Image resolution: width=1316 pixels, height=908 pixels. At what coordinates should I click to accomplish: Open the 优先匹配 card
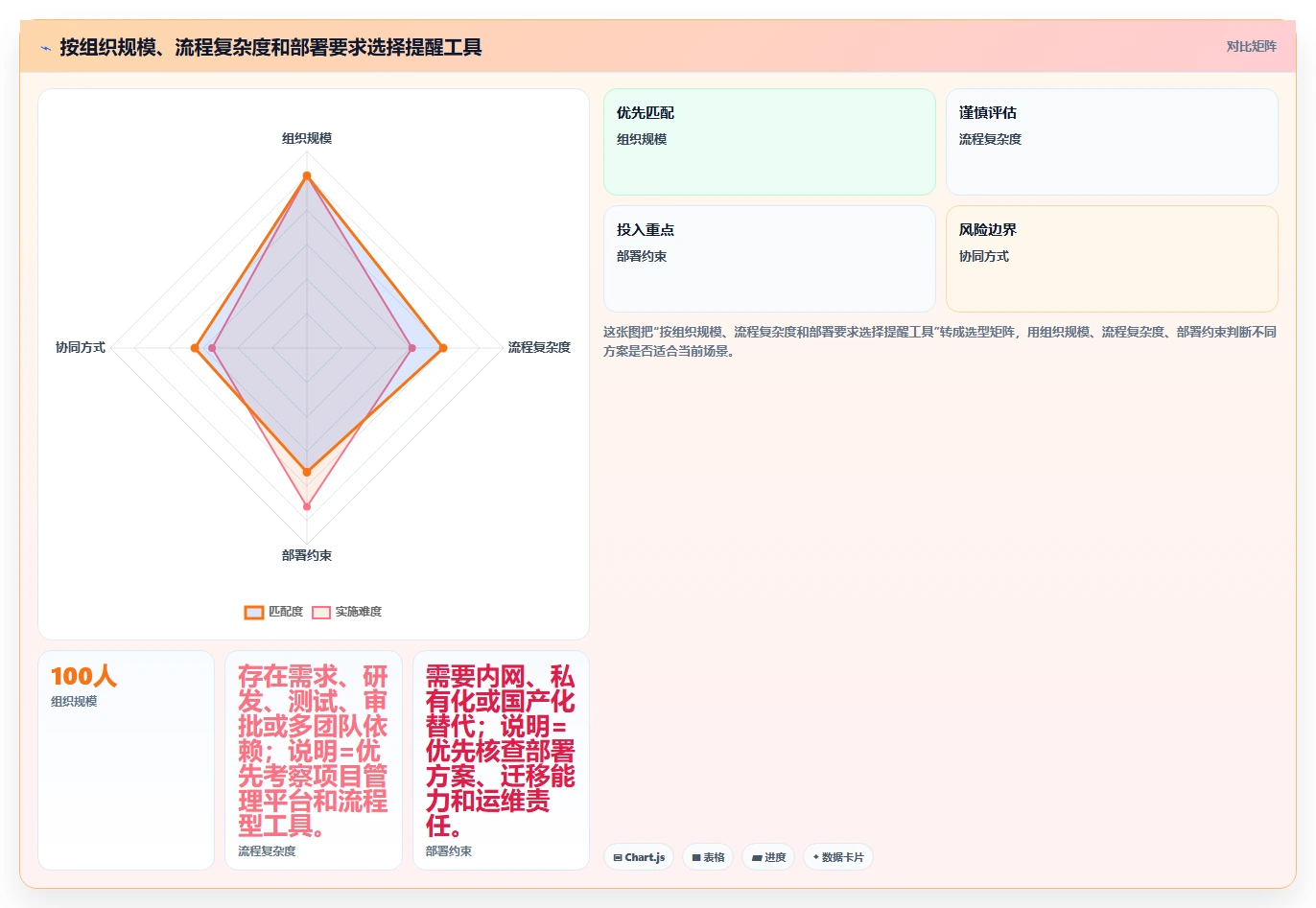click(769, 142)
